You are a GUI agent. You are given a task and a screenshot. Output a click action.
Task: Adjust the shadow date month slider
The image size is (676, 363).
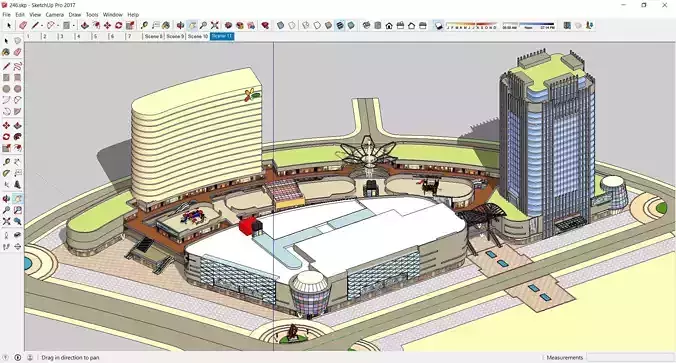(472, 25)
